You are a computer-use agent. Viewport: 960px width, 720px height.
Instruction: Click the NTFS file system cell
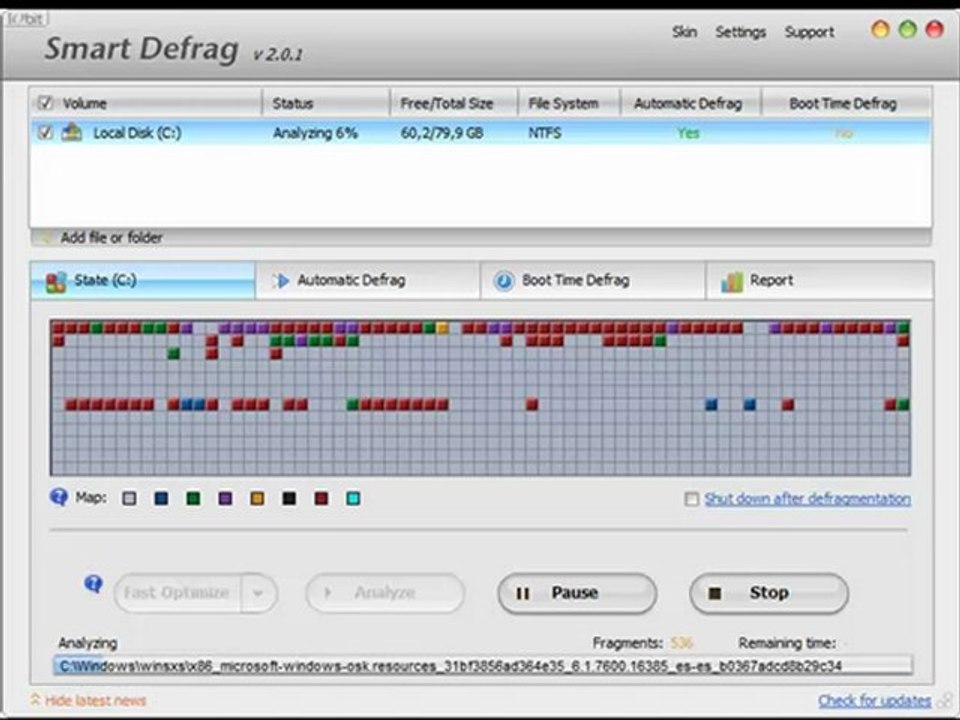pos(544,133)
